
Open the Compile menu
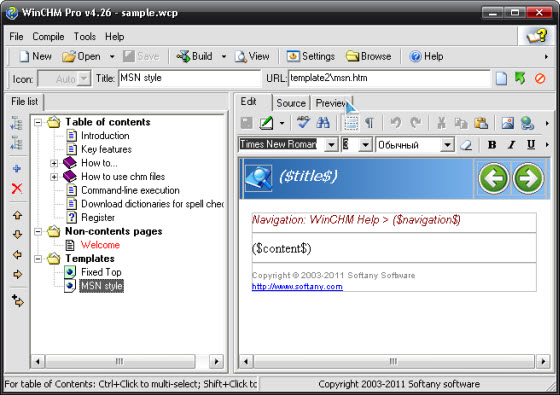tap(48, 37)
